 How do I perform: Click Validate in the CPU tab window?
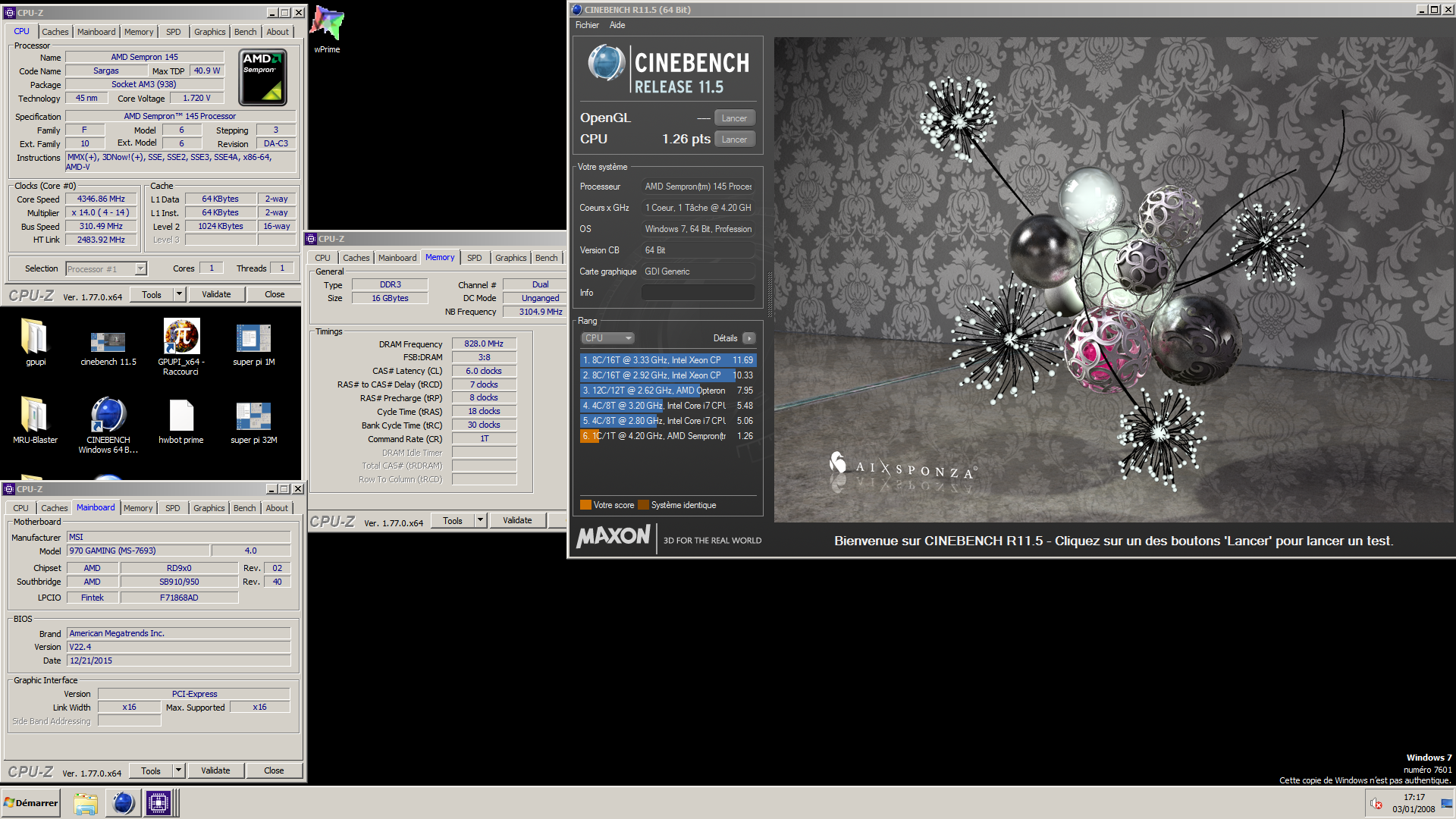(x=216, y=294)
